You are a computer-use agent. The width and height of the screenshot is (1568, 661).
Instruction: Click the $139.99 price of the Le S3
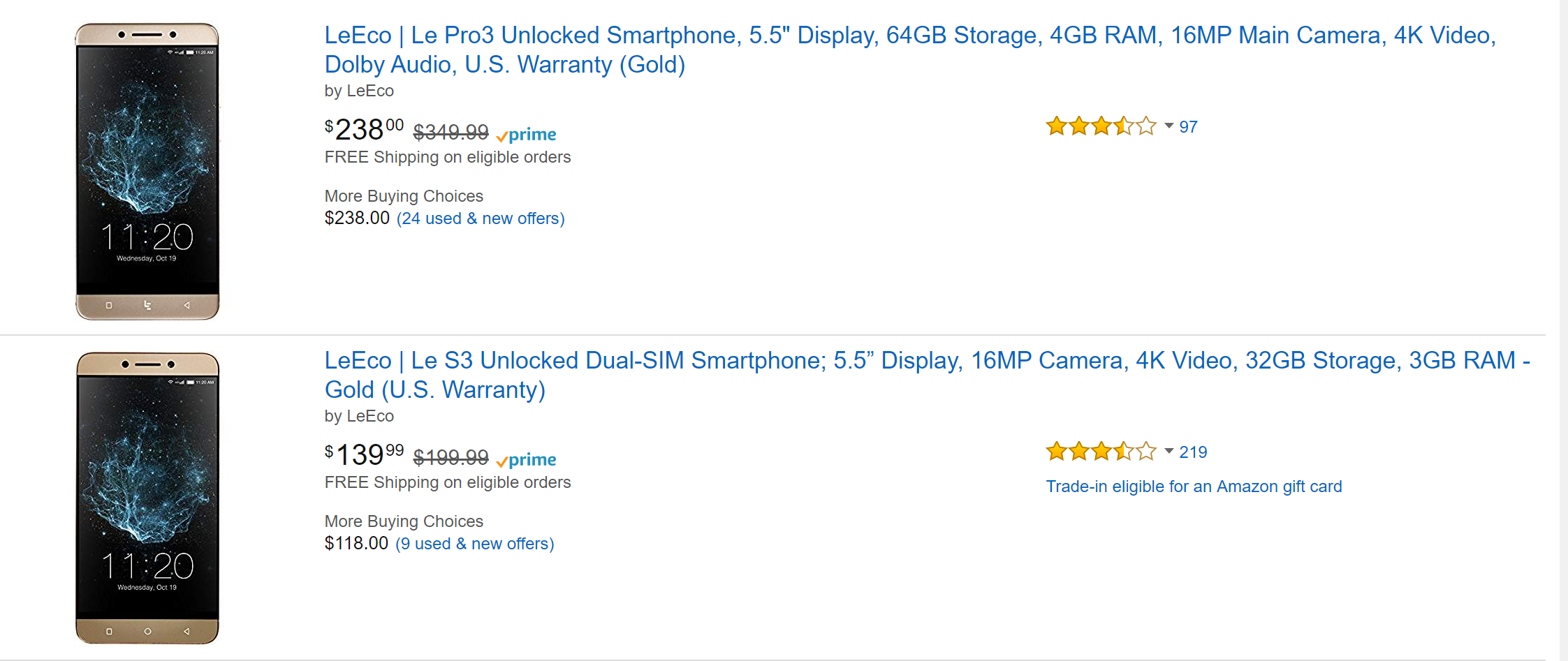364,455
